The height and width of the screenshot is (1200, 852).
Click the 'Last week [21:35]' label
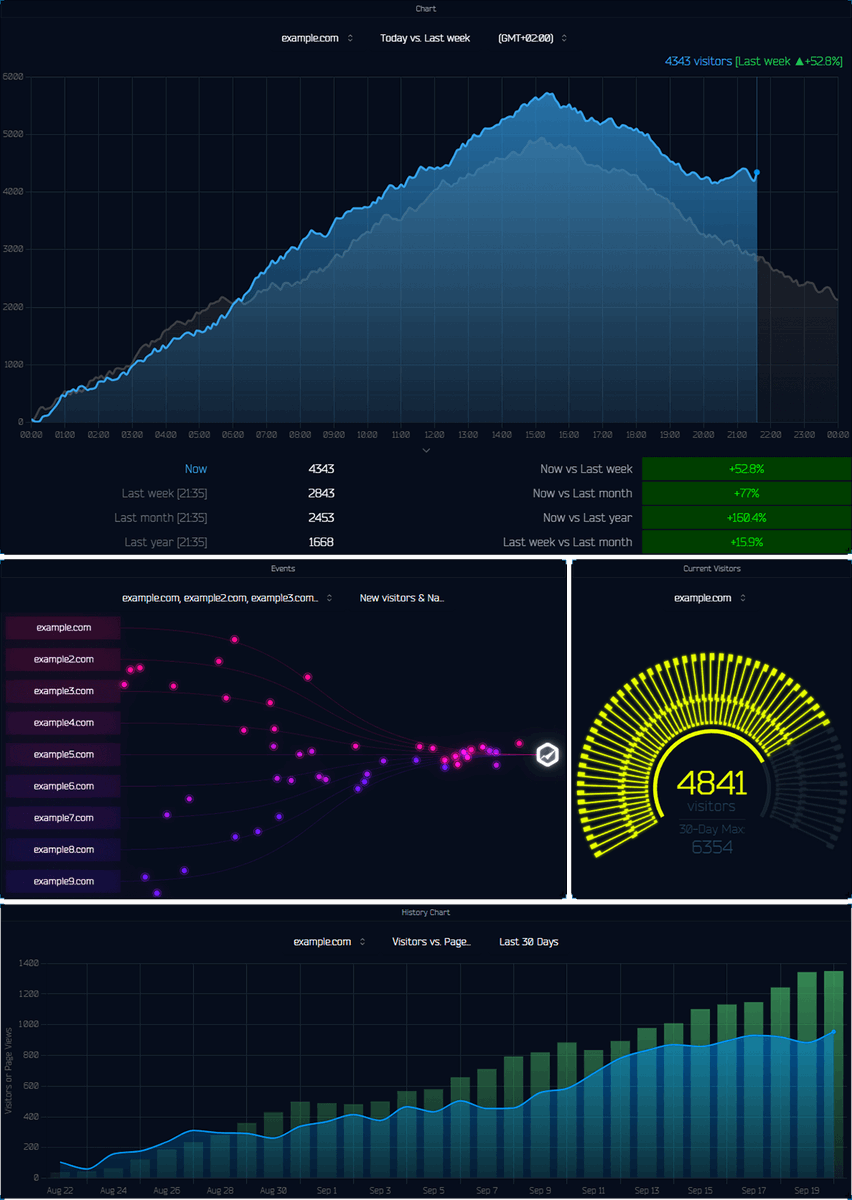[x=165, y=493]
